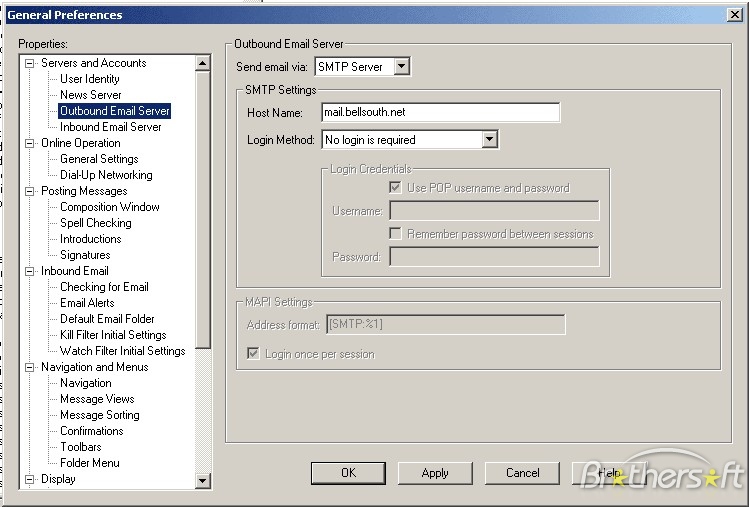Select Default Email Folder tree item
Screen dimensions: 749x507
coord(107,319)
